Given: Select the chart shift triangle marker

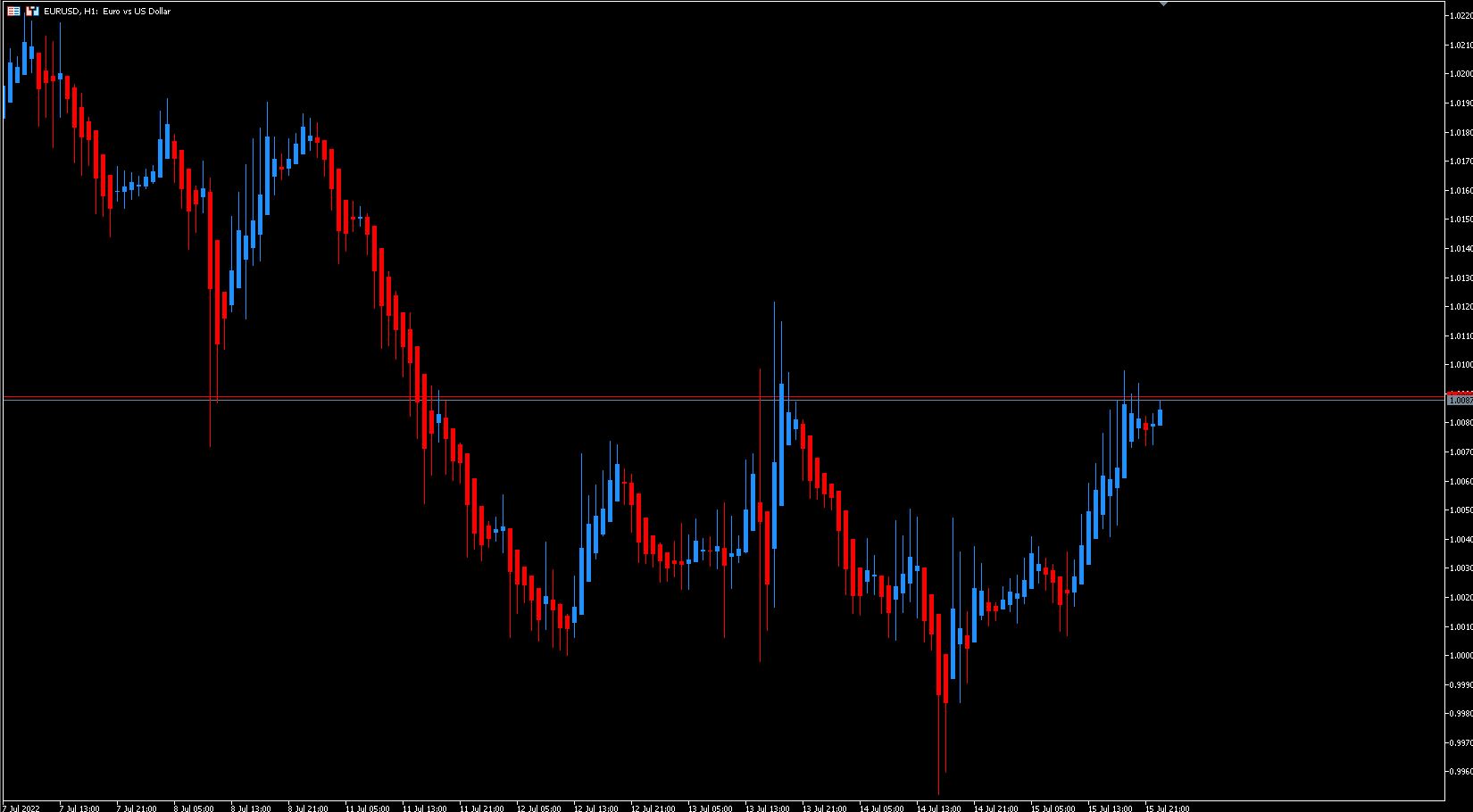Looking at the screenshot, I should 1163,4.
